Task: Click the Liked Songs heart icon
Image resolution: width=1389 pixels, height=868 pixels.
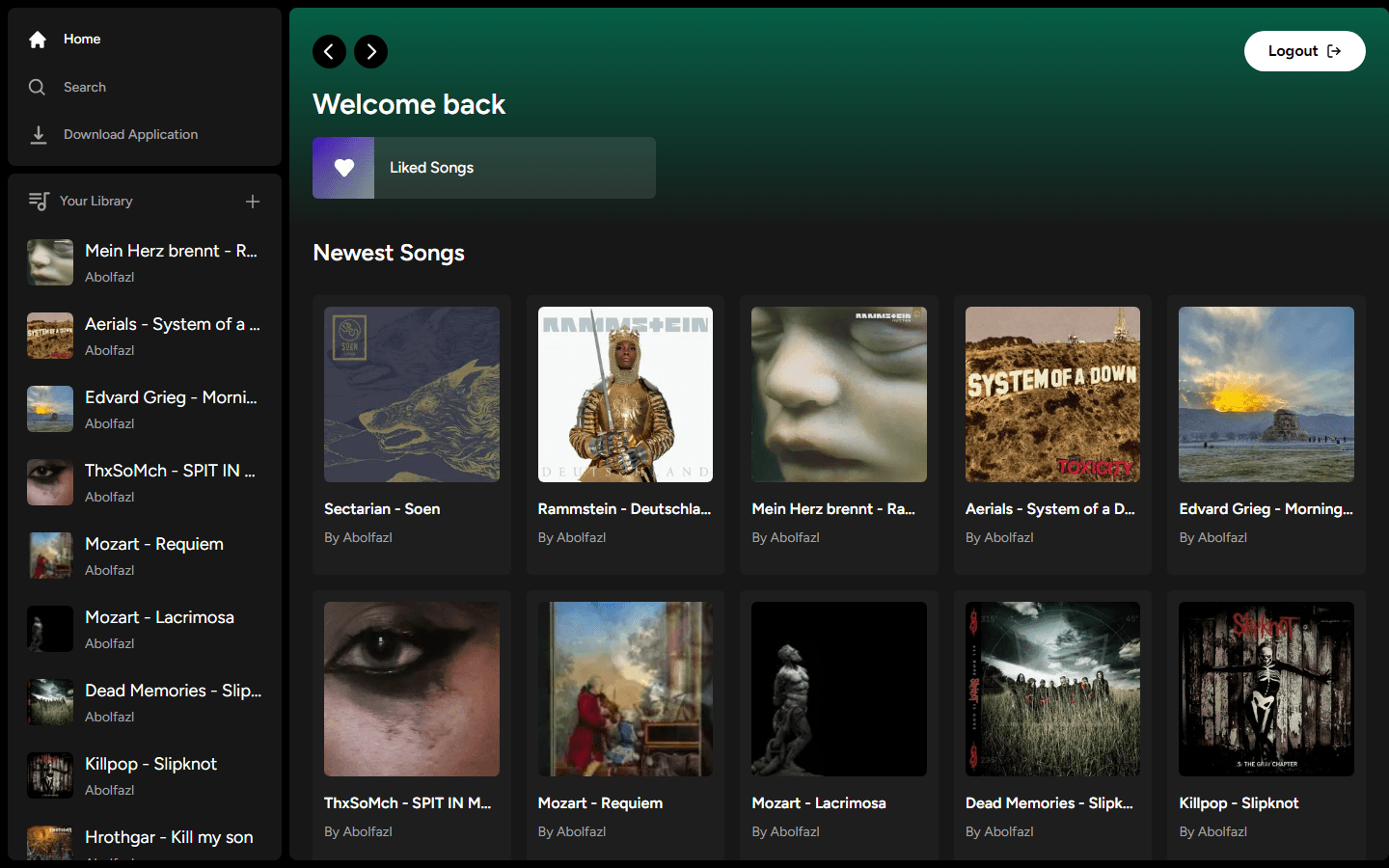Action: click(x=343, y=168)
